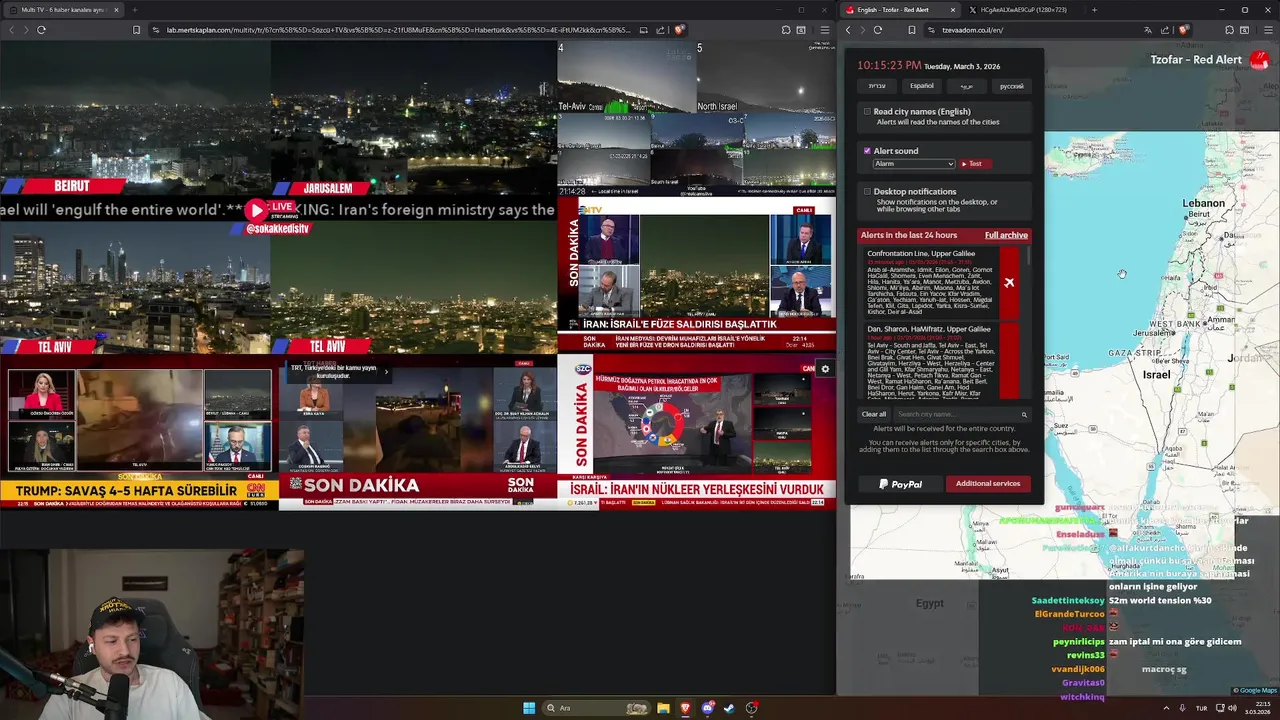Reload the Multi TV page
The height and width of the screenshot is (720, 1280).
[x=41, y=30]
